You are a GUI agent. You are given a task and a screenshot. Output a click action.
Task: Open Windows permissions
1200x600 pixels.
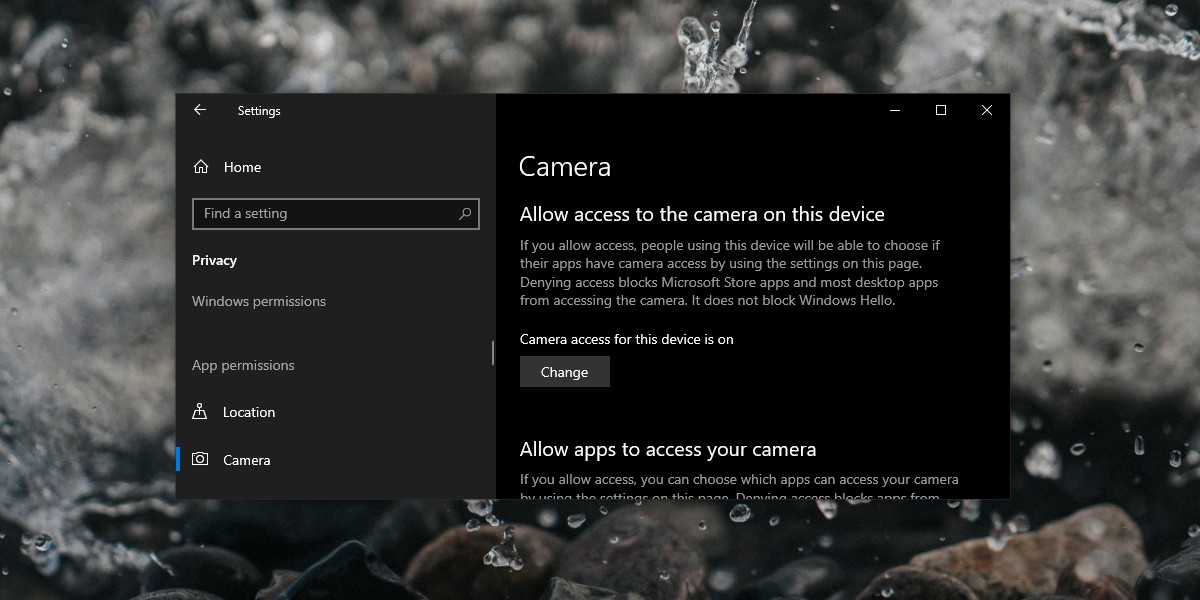click(258, 300)
